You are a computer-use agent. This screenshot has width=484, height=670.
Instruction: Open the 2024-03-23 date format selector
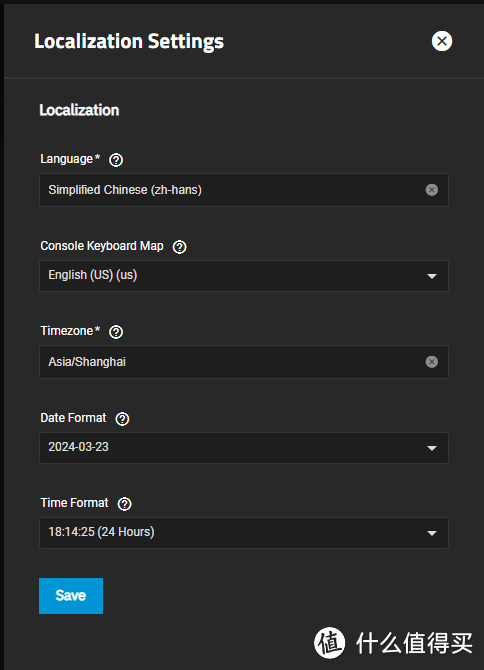(x=244, y=447)
